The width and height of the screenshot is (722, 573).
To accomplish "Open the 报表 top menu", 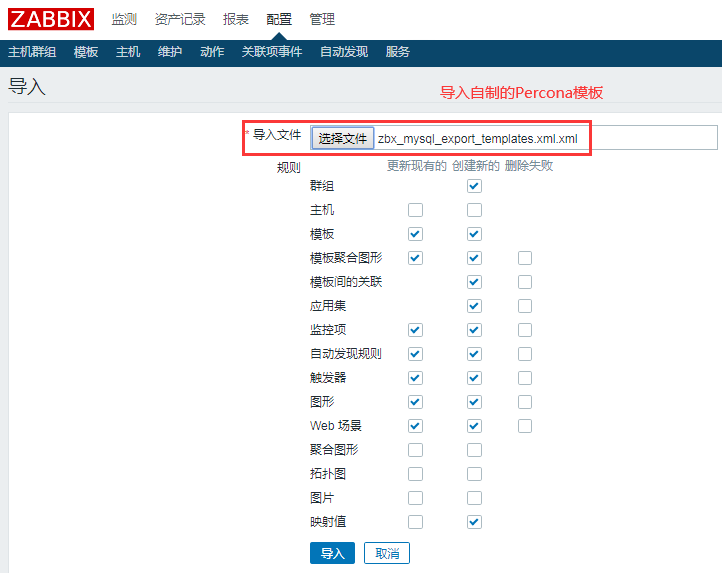I will (x=236, y=19).
